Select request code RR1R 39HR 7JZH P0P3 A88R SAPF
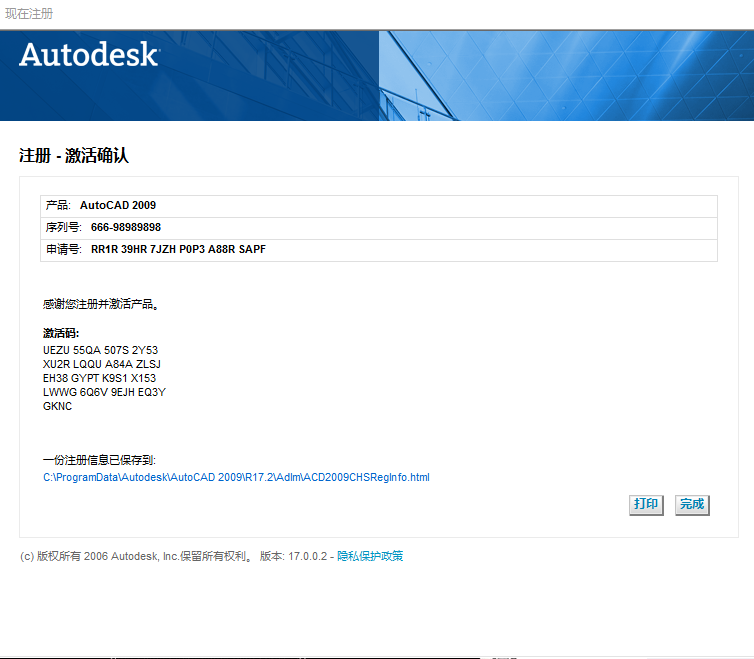 tap(178, 249)
